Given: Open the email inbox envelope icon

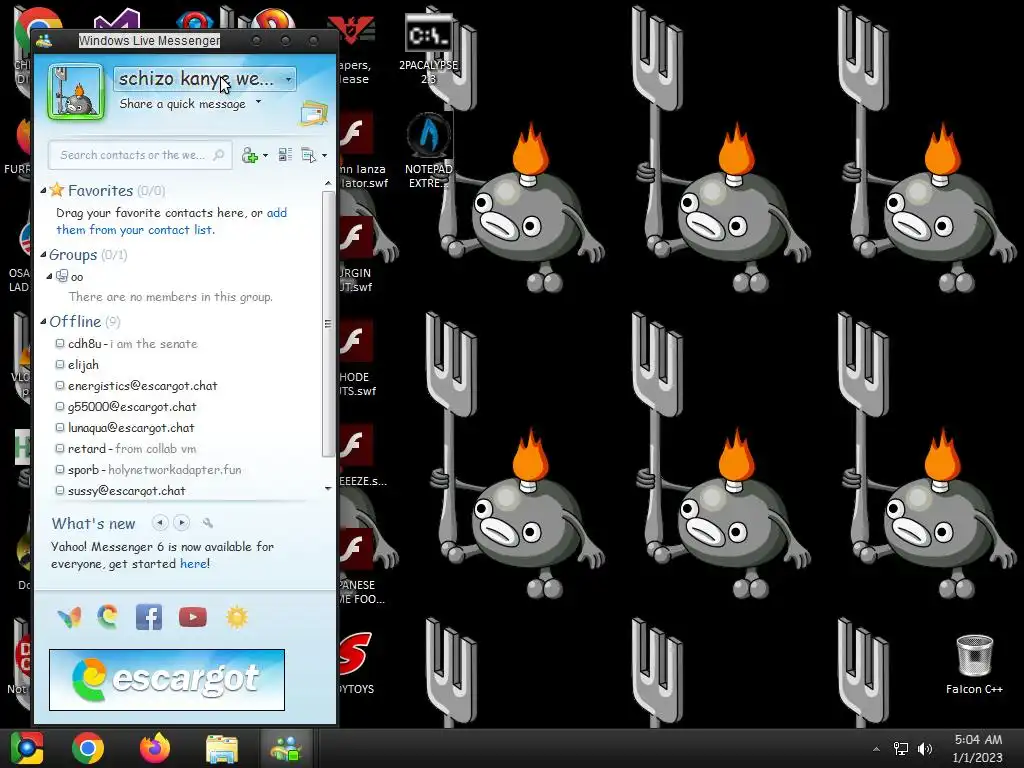Looking at the screenshot, I should tap(313, 113).
